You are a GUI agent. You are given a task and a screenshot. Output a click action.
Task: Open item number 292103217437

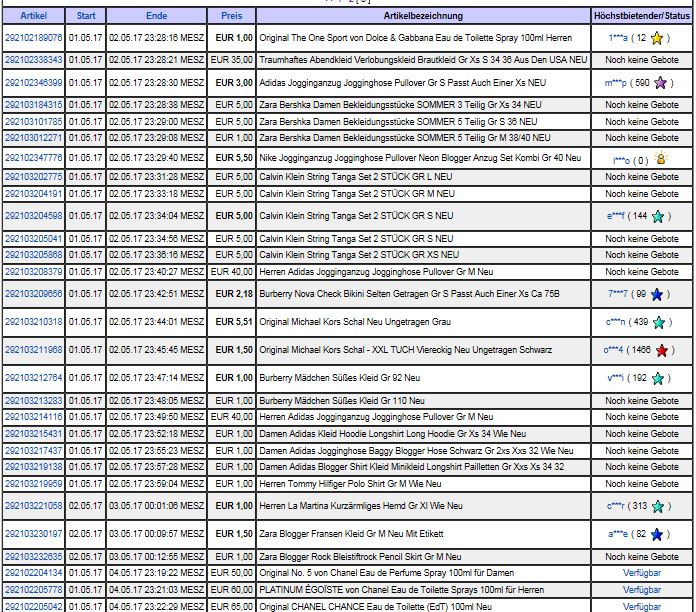tap(34, 451)
